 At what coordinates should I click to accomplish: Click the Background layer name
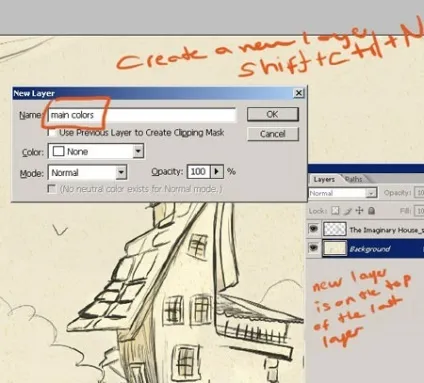(369, 249)
